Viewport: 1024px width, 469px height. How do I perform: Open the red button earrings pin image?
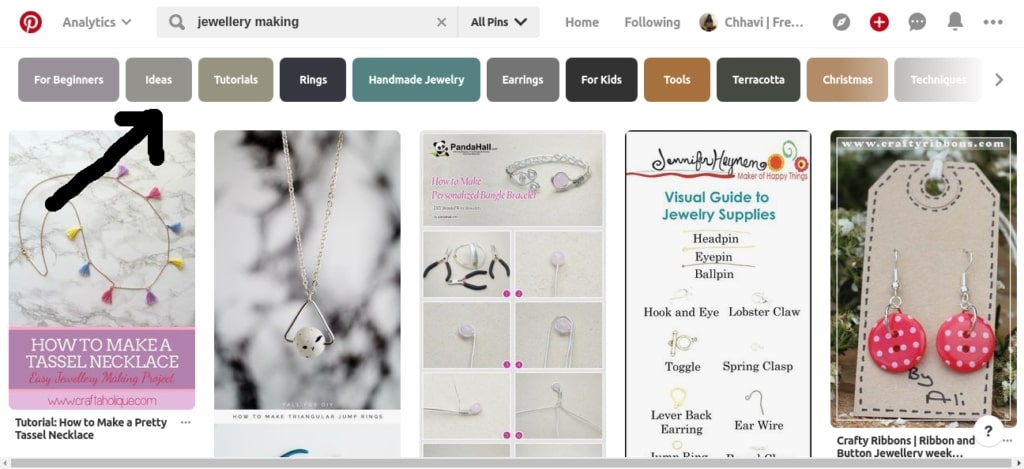click(923, 279)
